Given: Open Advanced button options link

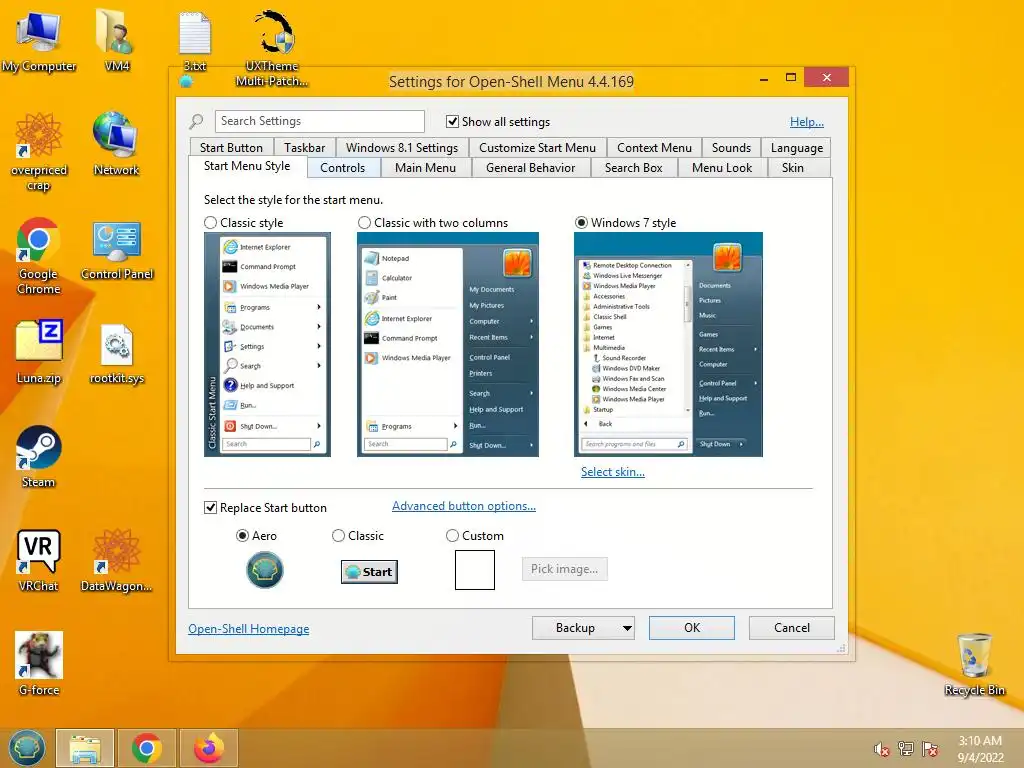Looking at the screenshot, I should pos(464,506).
